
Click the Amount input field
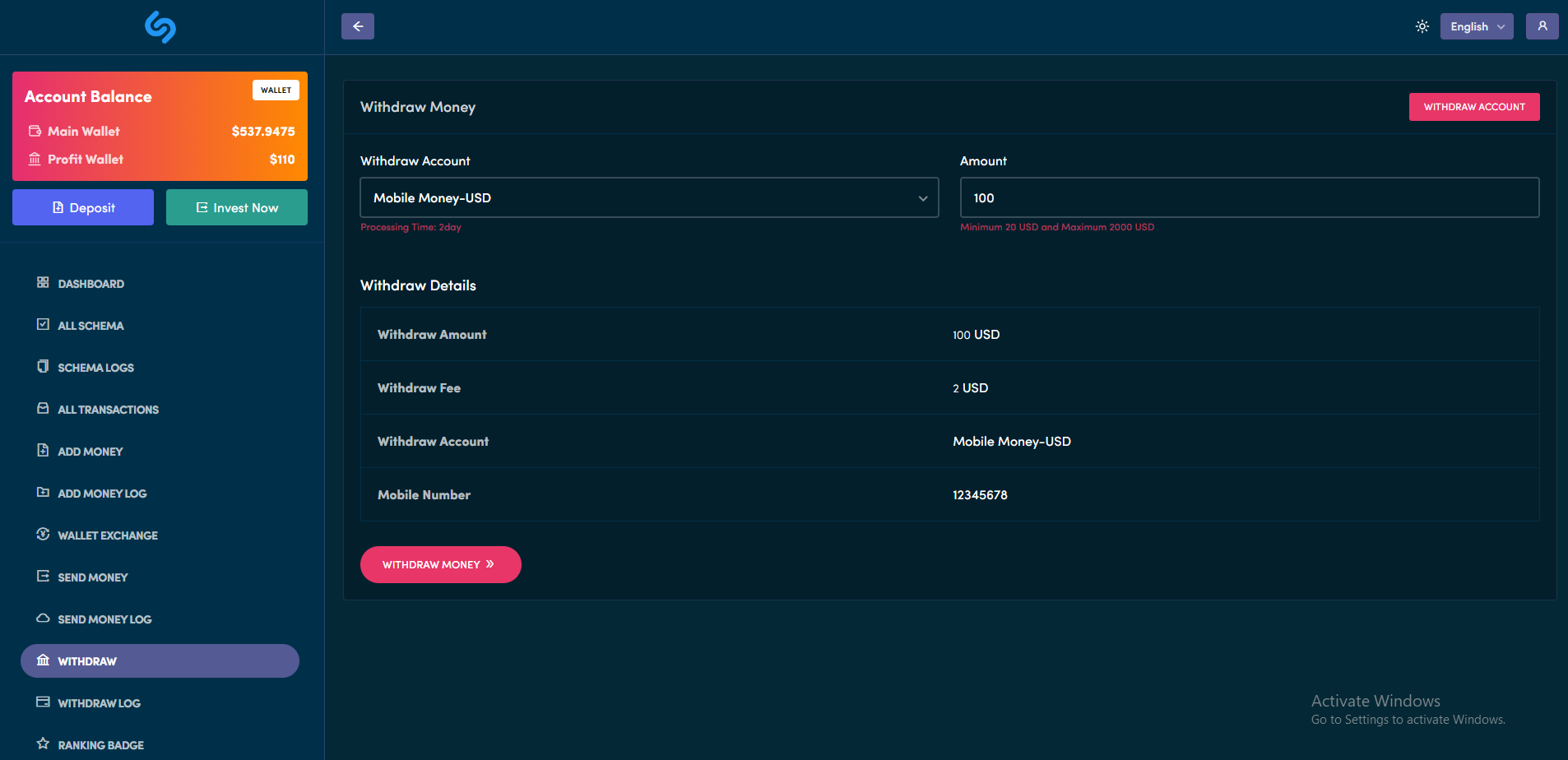click(x=1249, y=198)
